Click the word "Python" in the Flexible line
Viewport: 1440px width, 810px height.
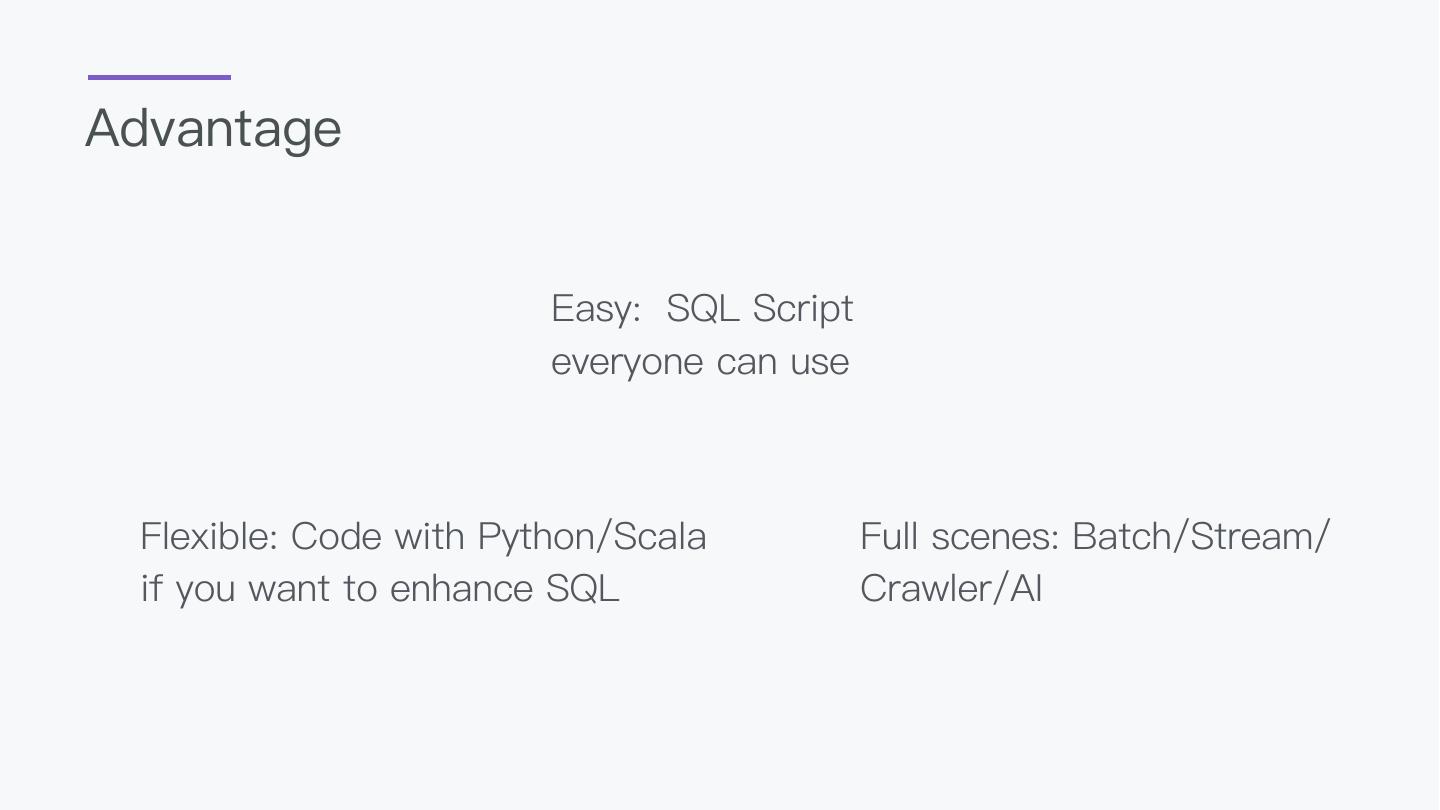click(536, 538)
